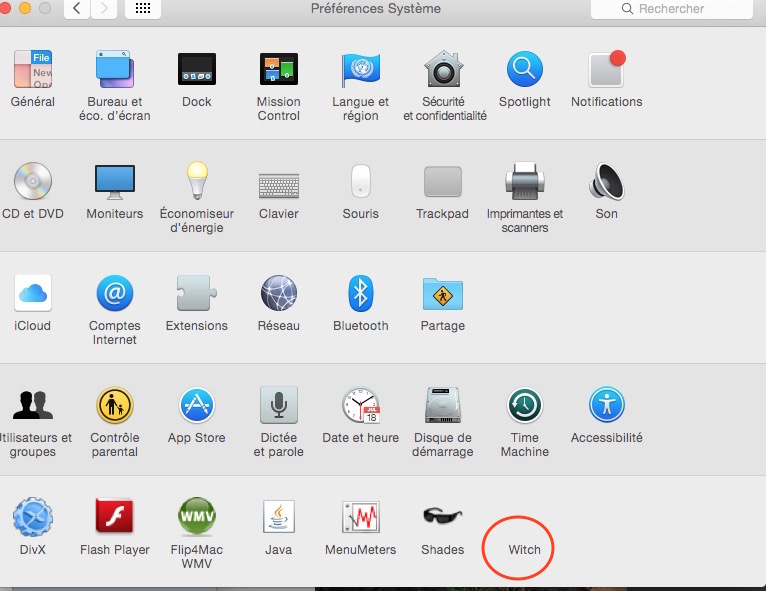
Task: Open the Flash Player settings
Action: click(114, 518)
